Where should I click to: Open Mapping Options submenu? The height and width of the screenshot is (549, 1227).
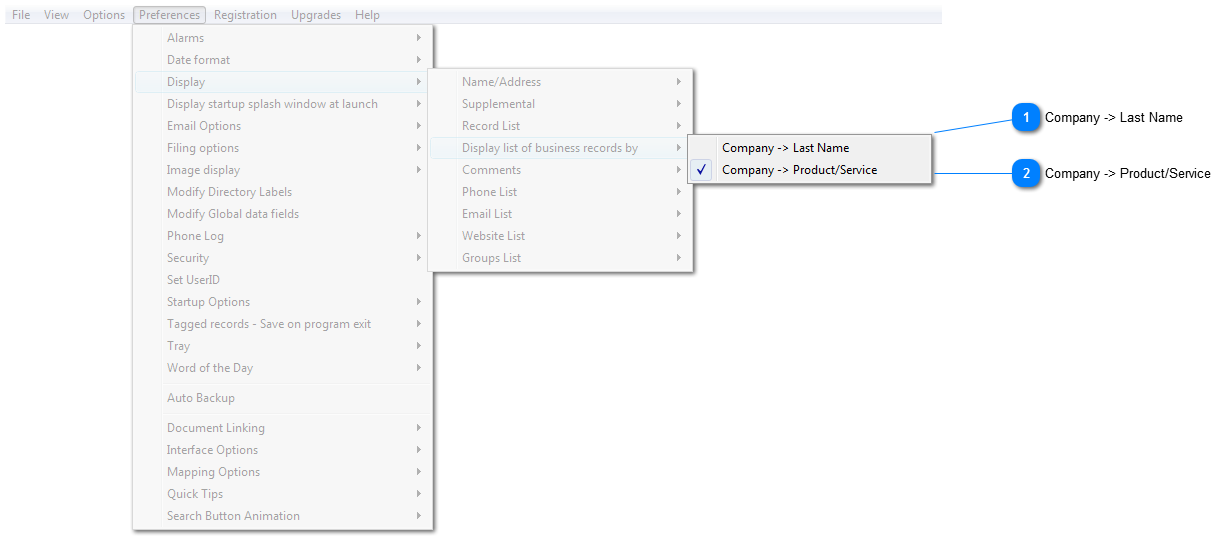283,472
